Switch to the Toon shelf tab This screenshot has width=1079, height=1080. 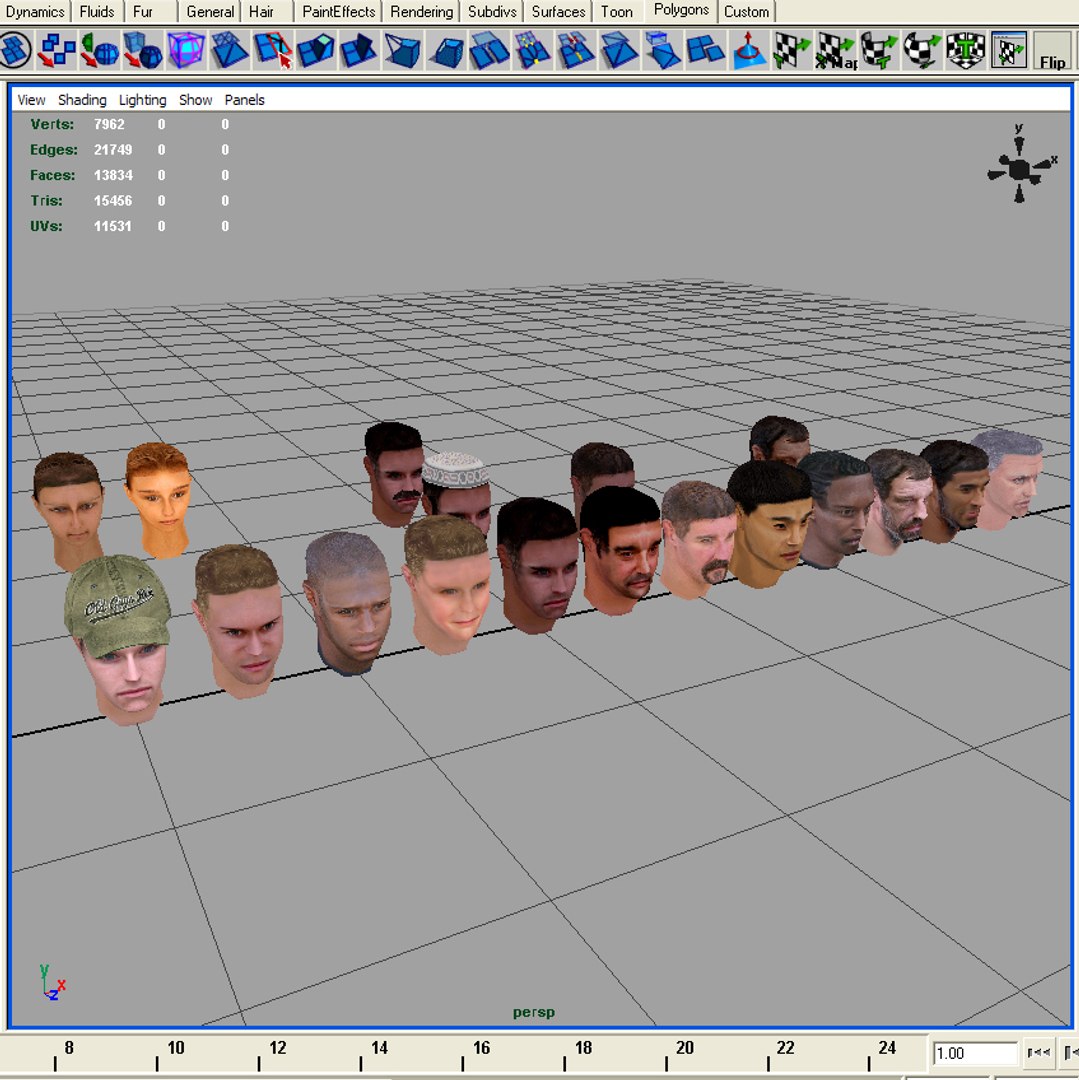point(617,12)
